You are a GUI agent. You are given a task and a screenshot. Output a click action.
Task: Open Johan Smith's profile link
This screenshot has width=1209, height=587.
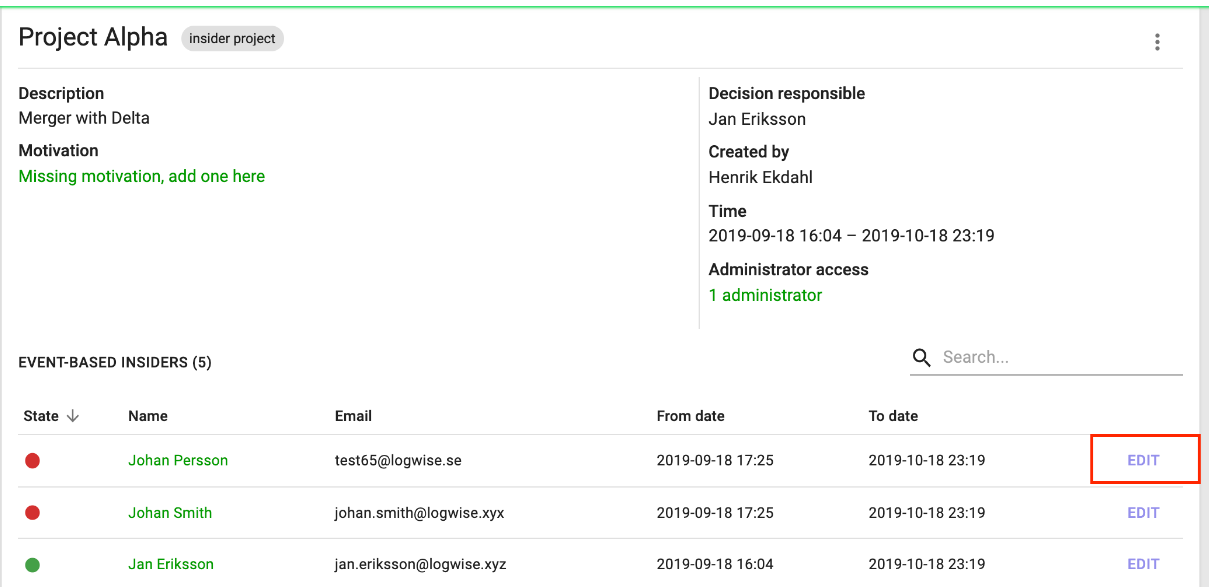coord(170,513)
